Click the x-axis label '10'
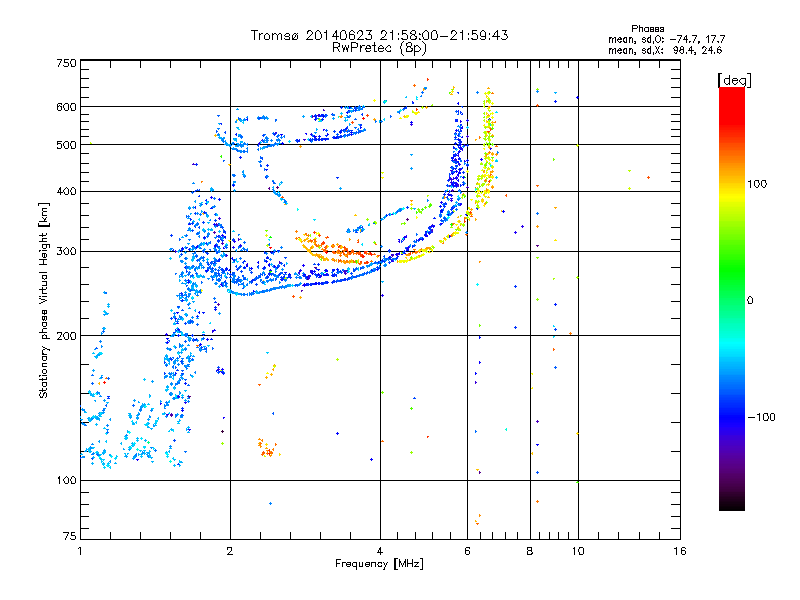800x600 pixels. (x=578, y=551)
